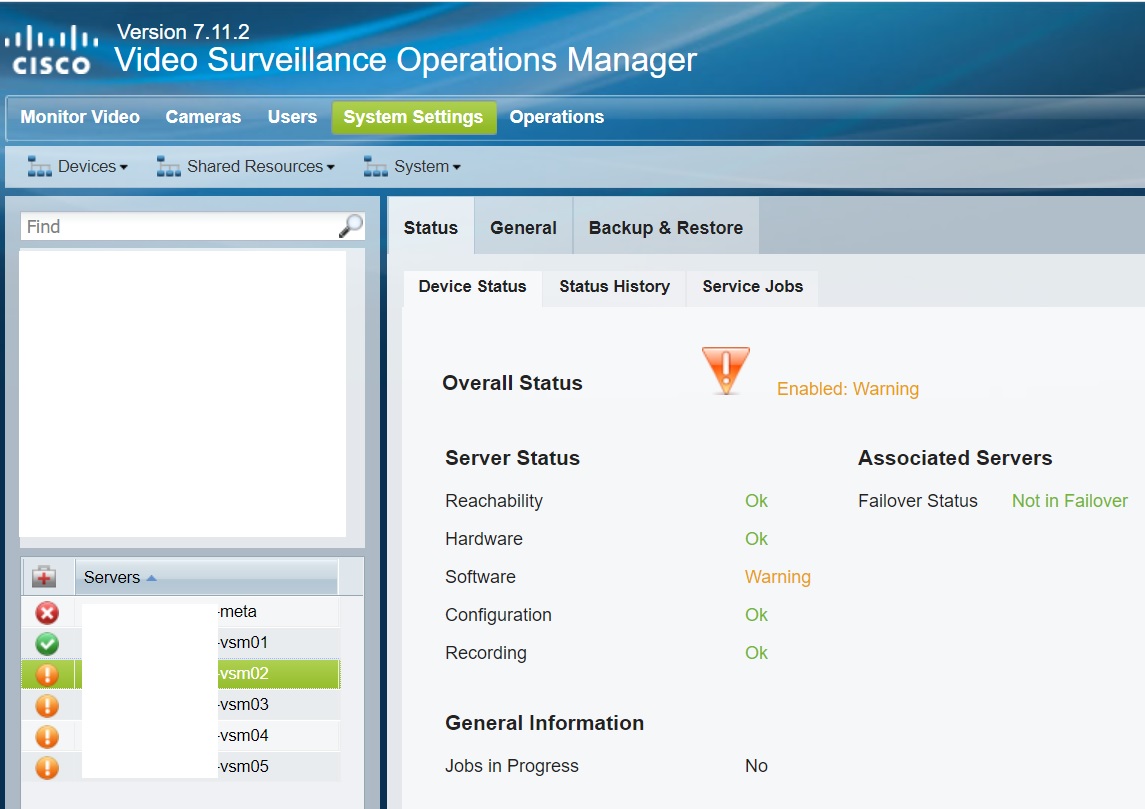The width and height of the screenshot is (1145, 809).
Task: Open the Monitor Video menu
Action: tap(79, 117)
